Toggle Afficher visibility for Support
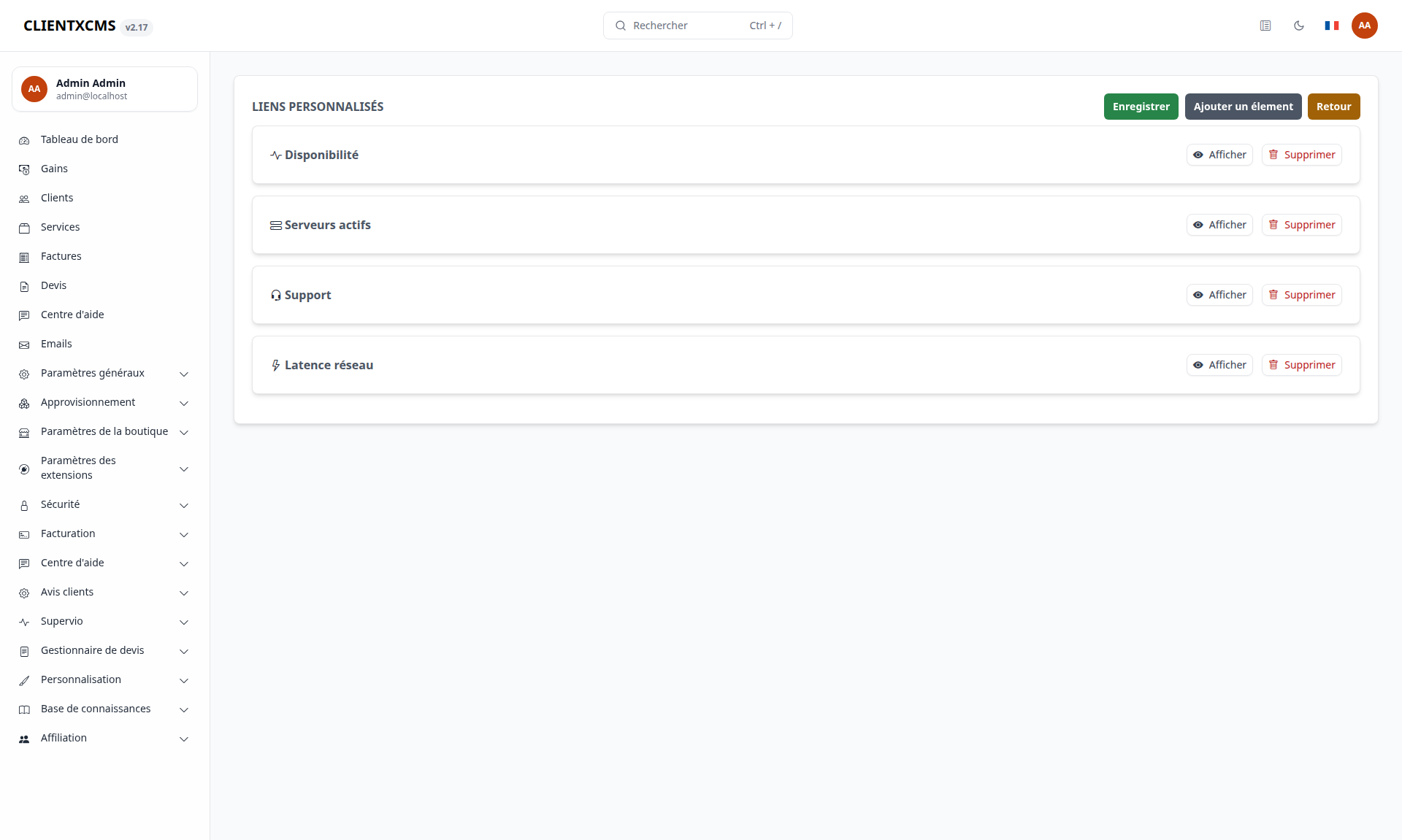The image size is (1402, 840). click(1219, 295)
